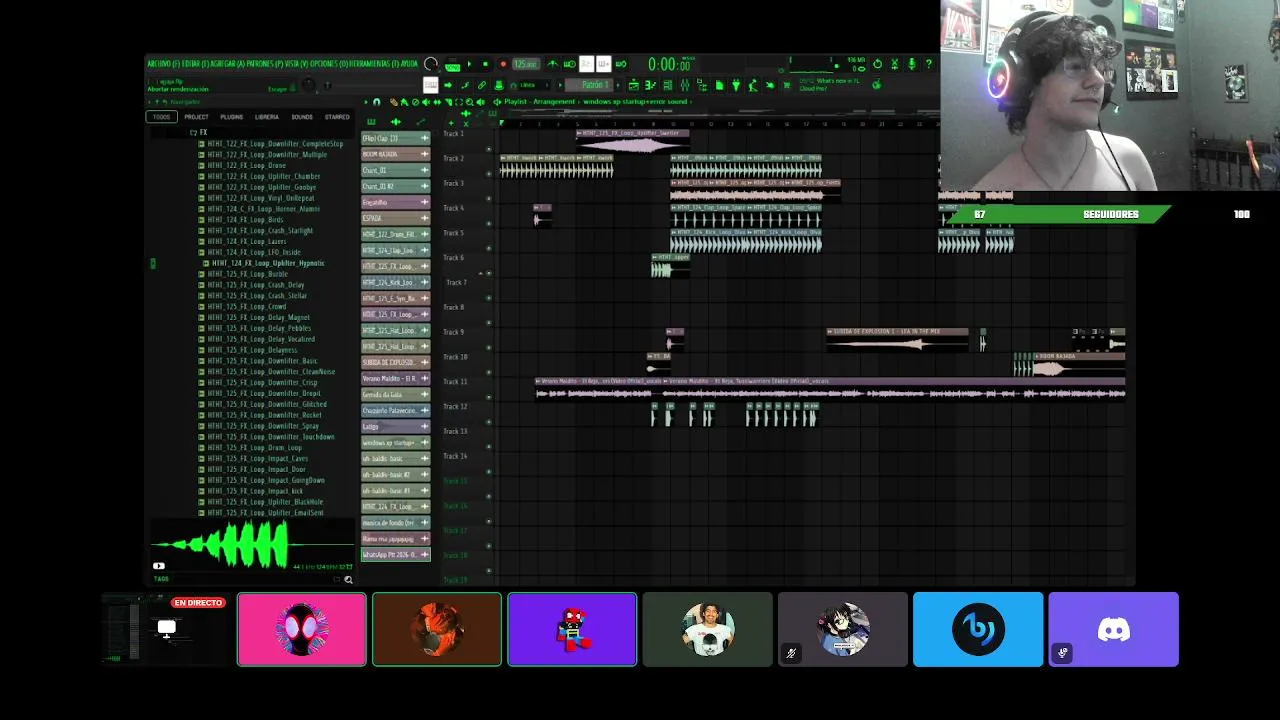Select the playlist pencil draw tool
The height and width of the screenshot is (720, 1280).
(x=394, y=102)
